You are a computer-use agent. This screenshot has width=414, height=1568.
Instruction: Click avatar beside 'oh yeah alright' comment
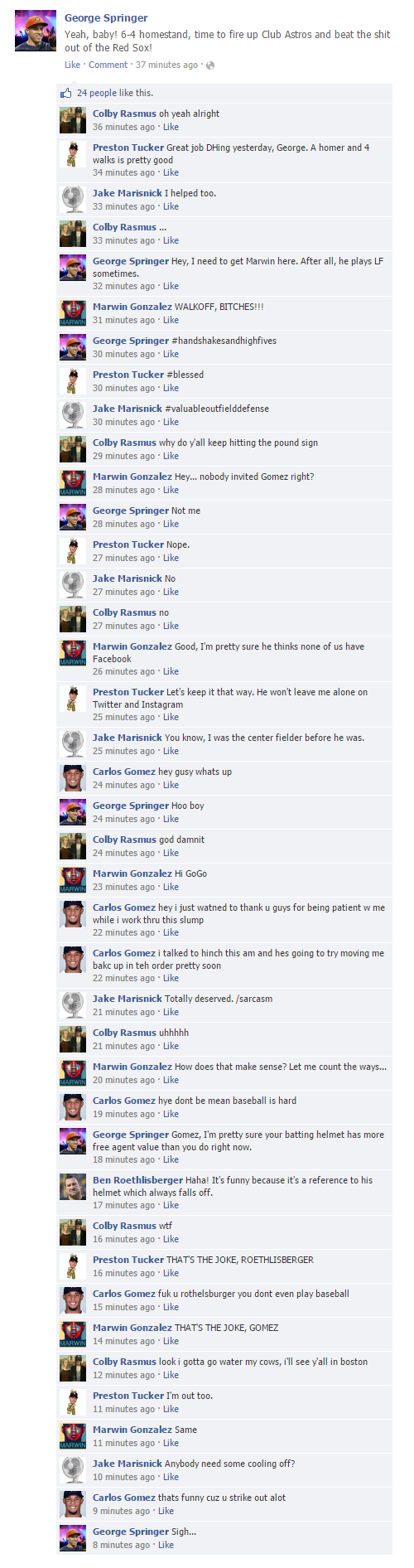[x=73, y=119]
